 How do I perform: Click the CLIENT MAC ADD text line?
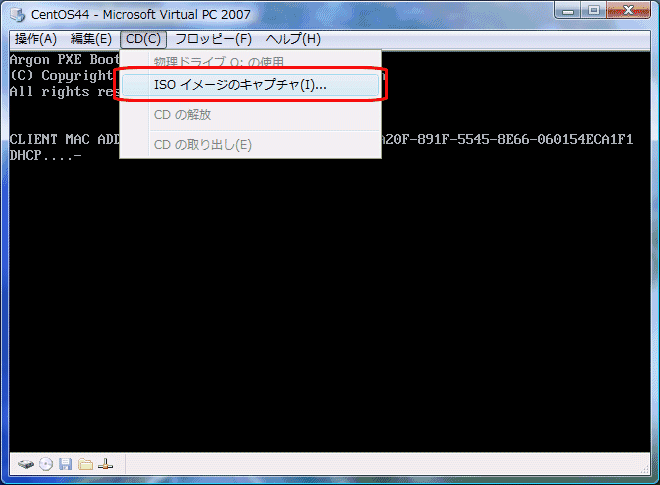(x=64, y=139)
